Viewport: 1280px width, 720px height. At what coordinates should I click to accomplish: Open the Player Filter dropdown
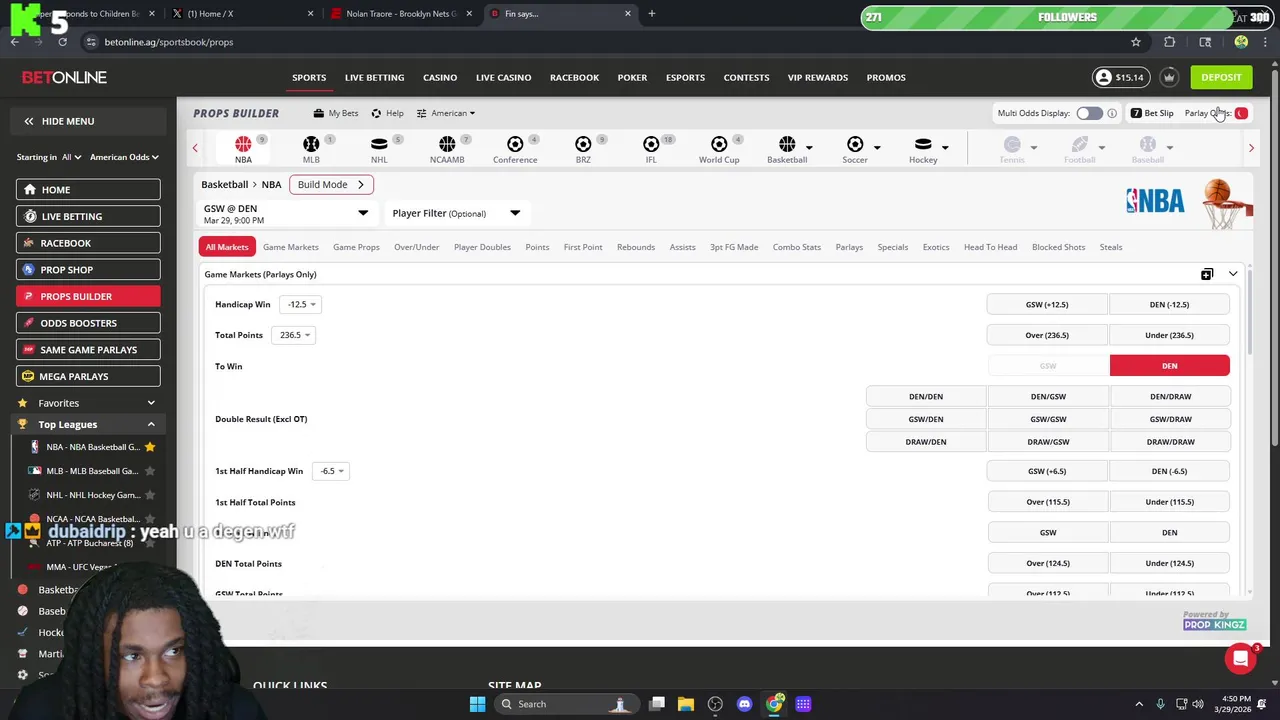[456, 213]
